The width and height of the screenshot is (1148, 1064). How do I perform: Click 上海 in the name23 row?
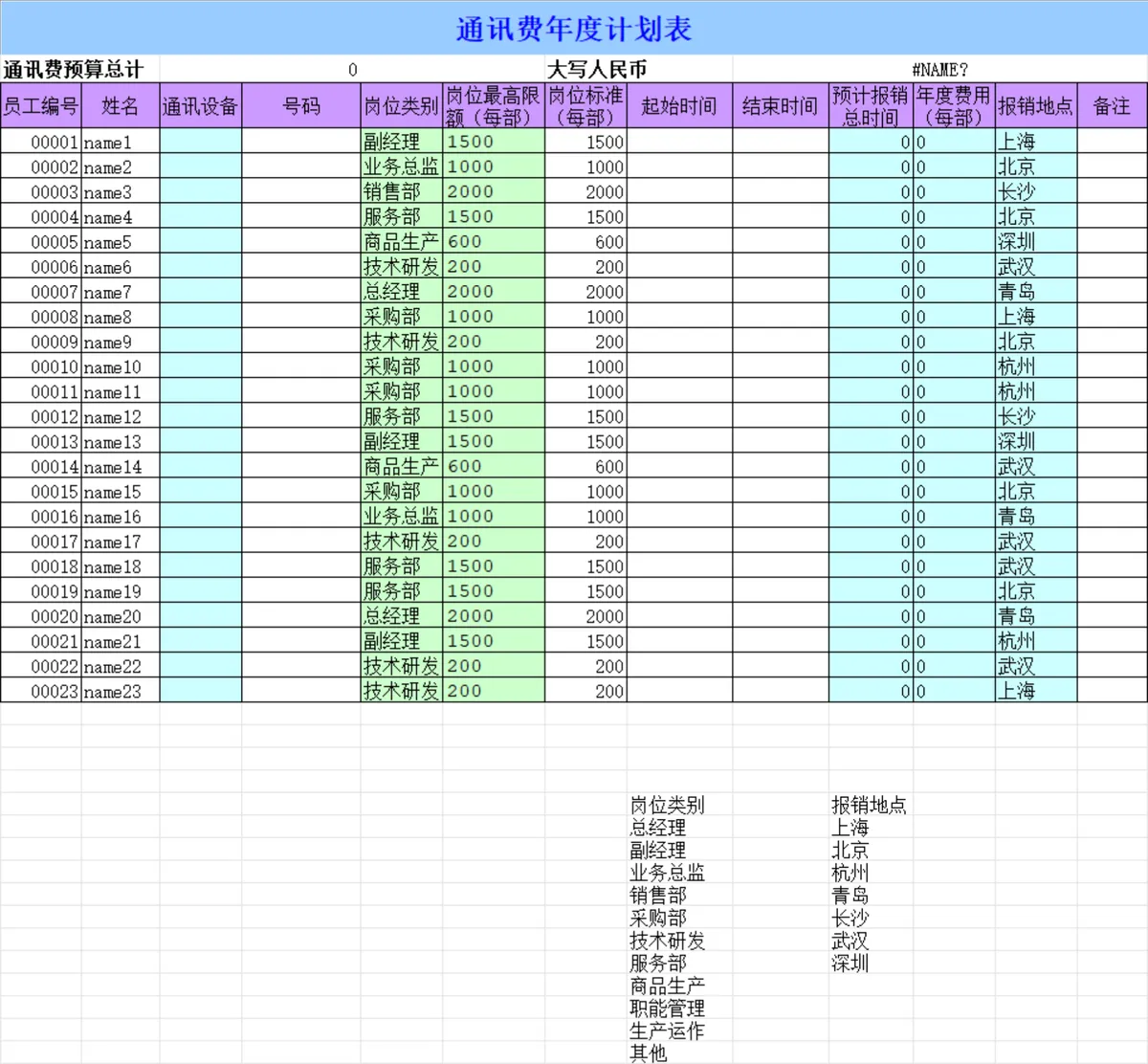tap(1036, 691)
